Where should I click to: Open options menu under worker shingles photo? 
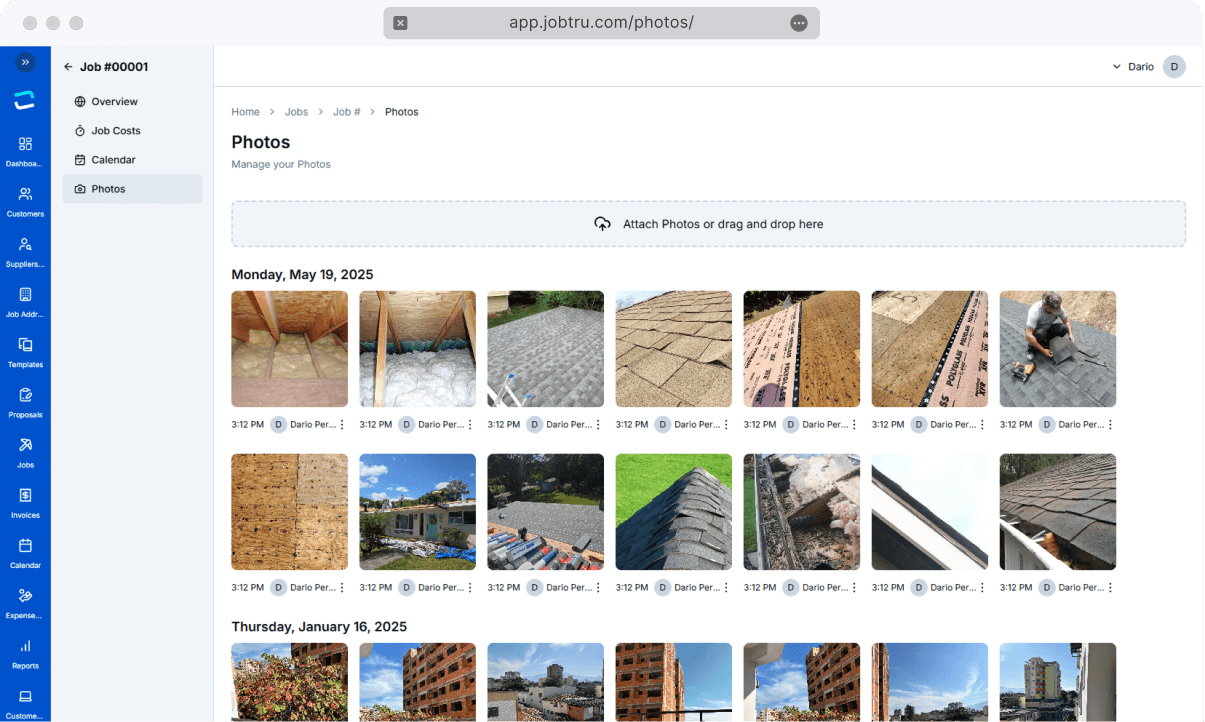coord(1110,425)
